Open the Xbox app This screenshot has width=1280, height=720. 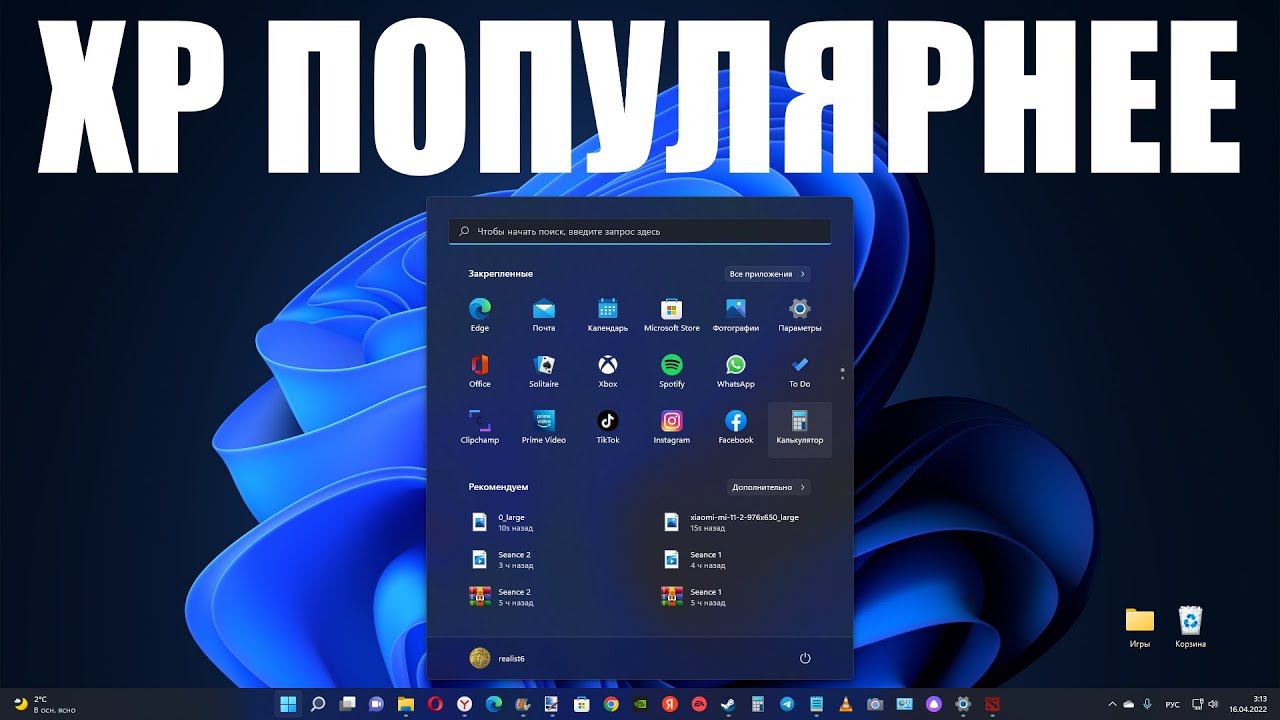point(608,370)
